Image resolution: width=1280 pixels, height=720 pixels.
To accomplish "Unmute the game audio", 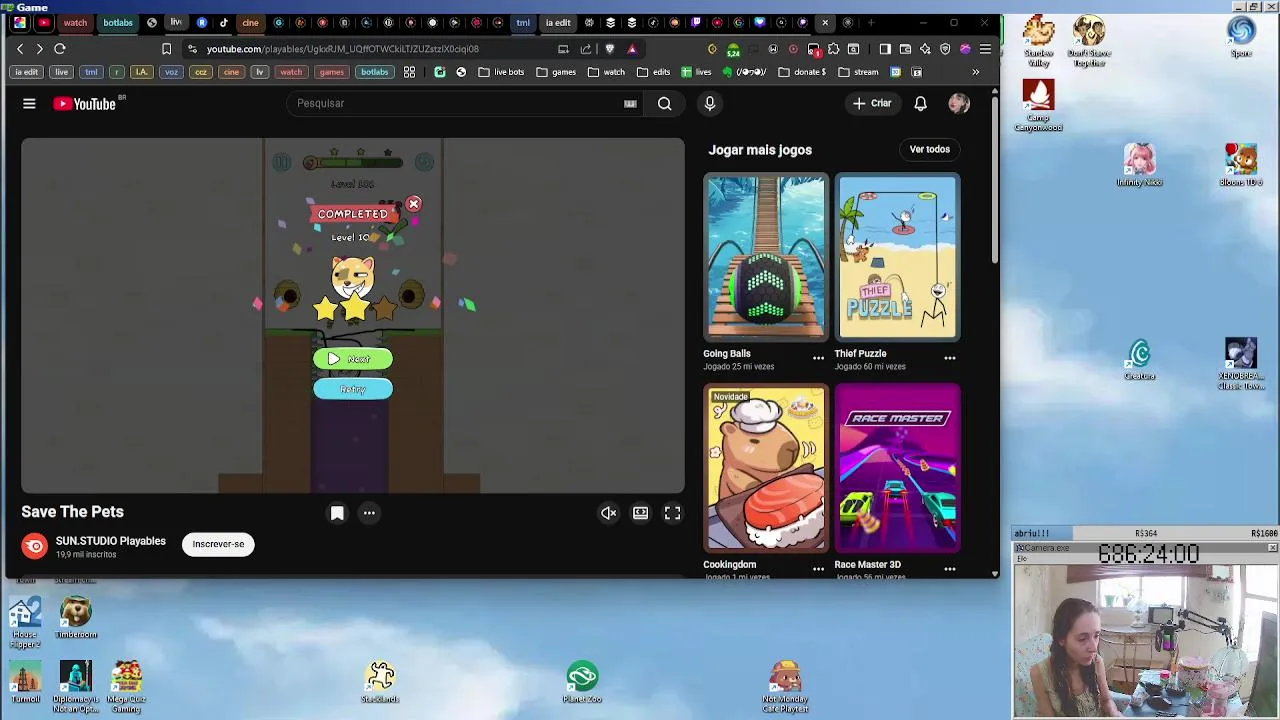I will pos(609,513).
